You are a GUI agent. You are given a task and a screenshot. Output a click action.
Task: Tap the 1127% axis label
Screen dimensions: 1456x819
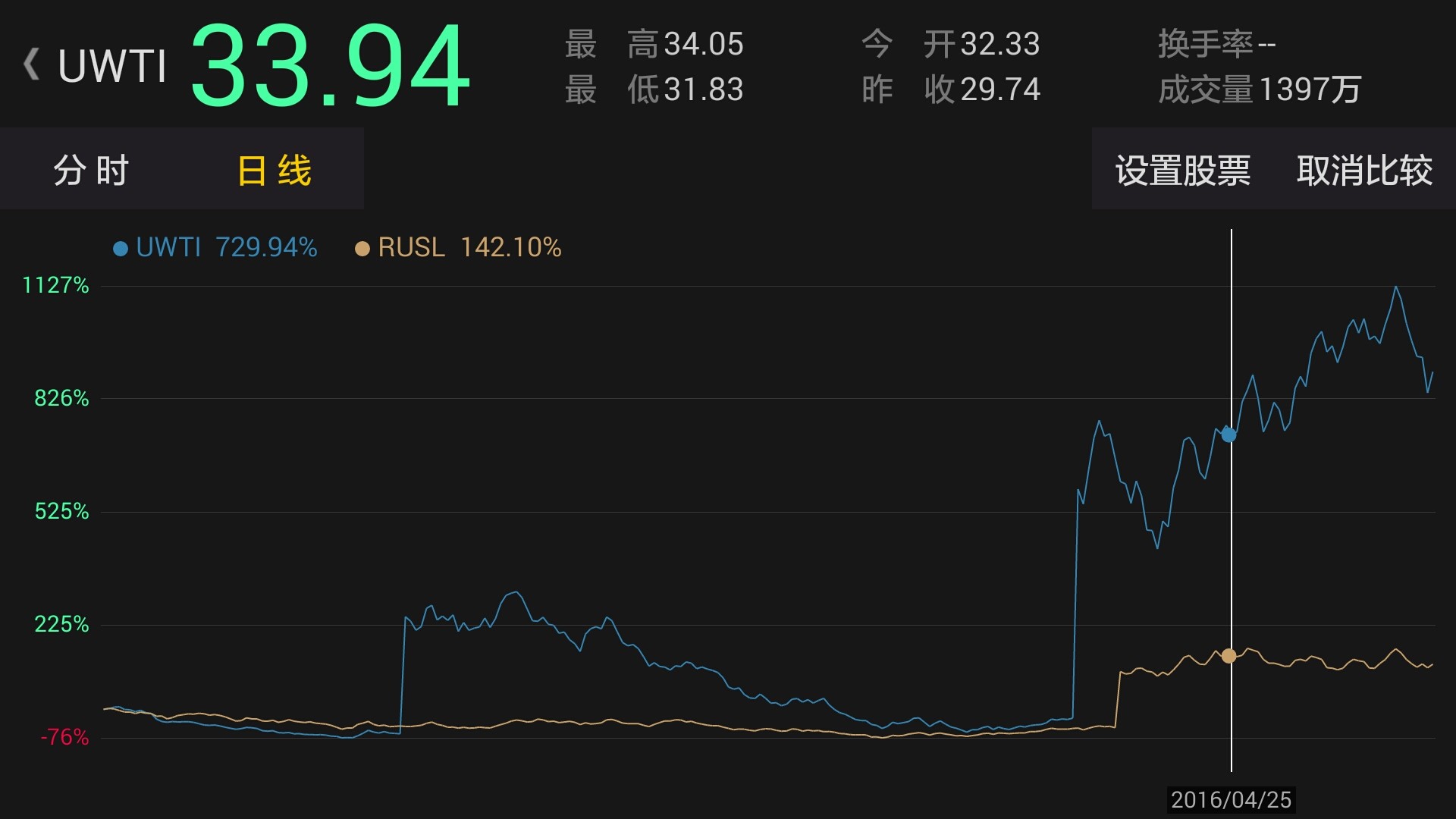click(55, 285)
